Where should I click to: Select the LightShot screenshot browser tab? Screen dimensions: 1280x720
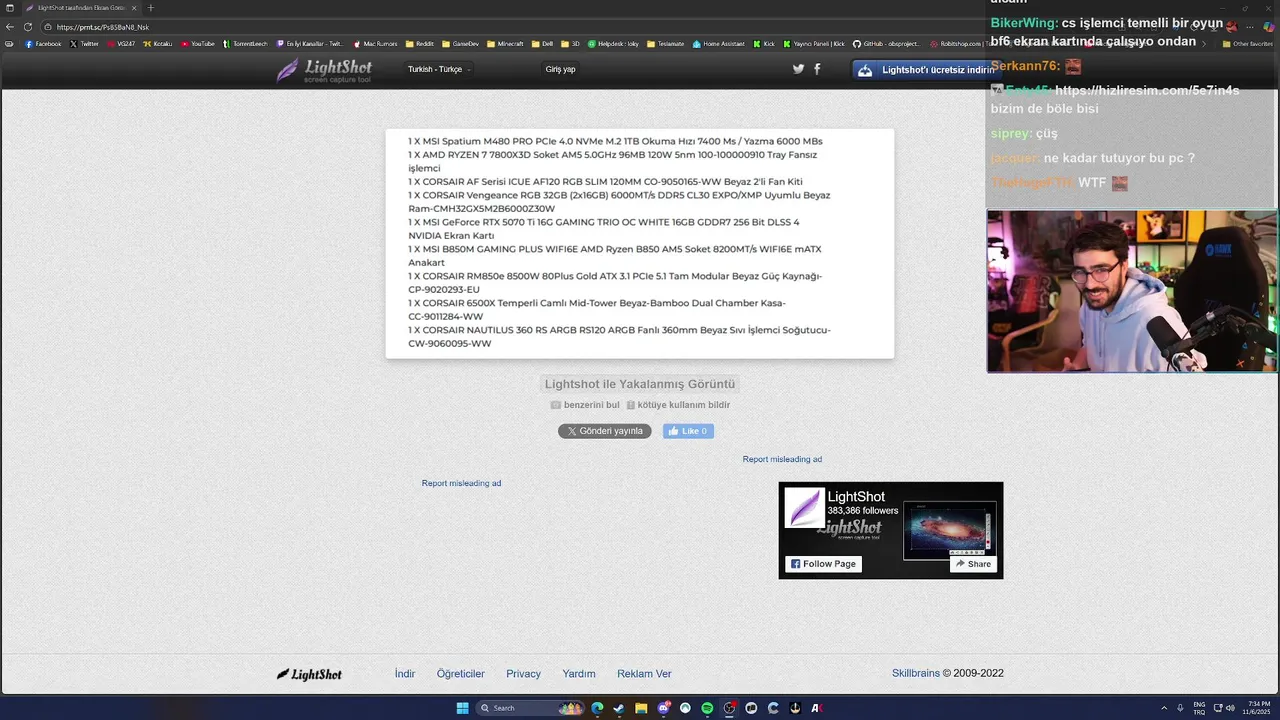pos(82,8)
